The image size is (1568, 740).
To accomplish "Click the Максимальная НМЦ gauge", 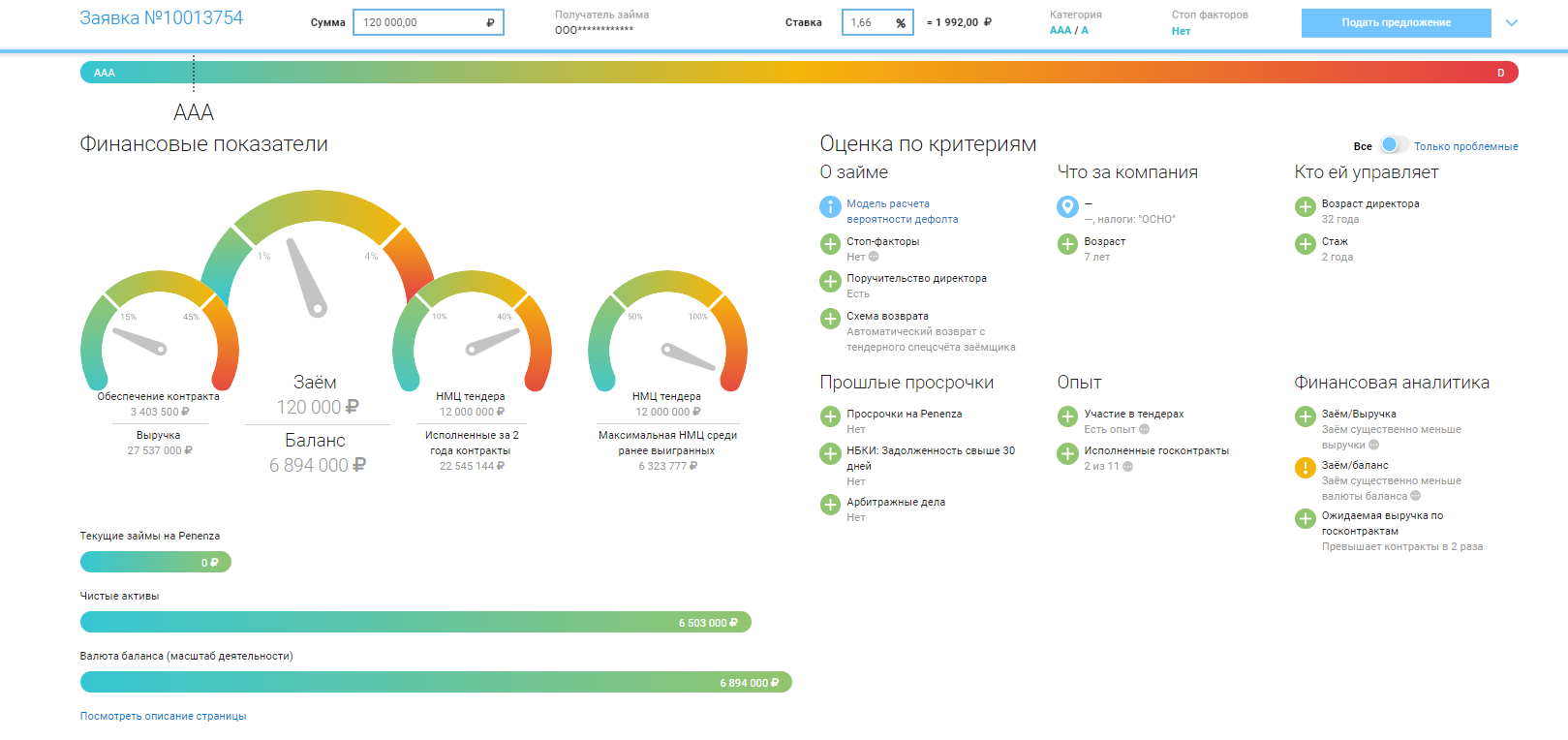I will (x=667, y=329).
